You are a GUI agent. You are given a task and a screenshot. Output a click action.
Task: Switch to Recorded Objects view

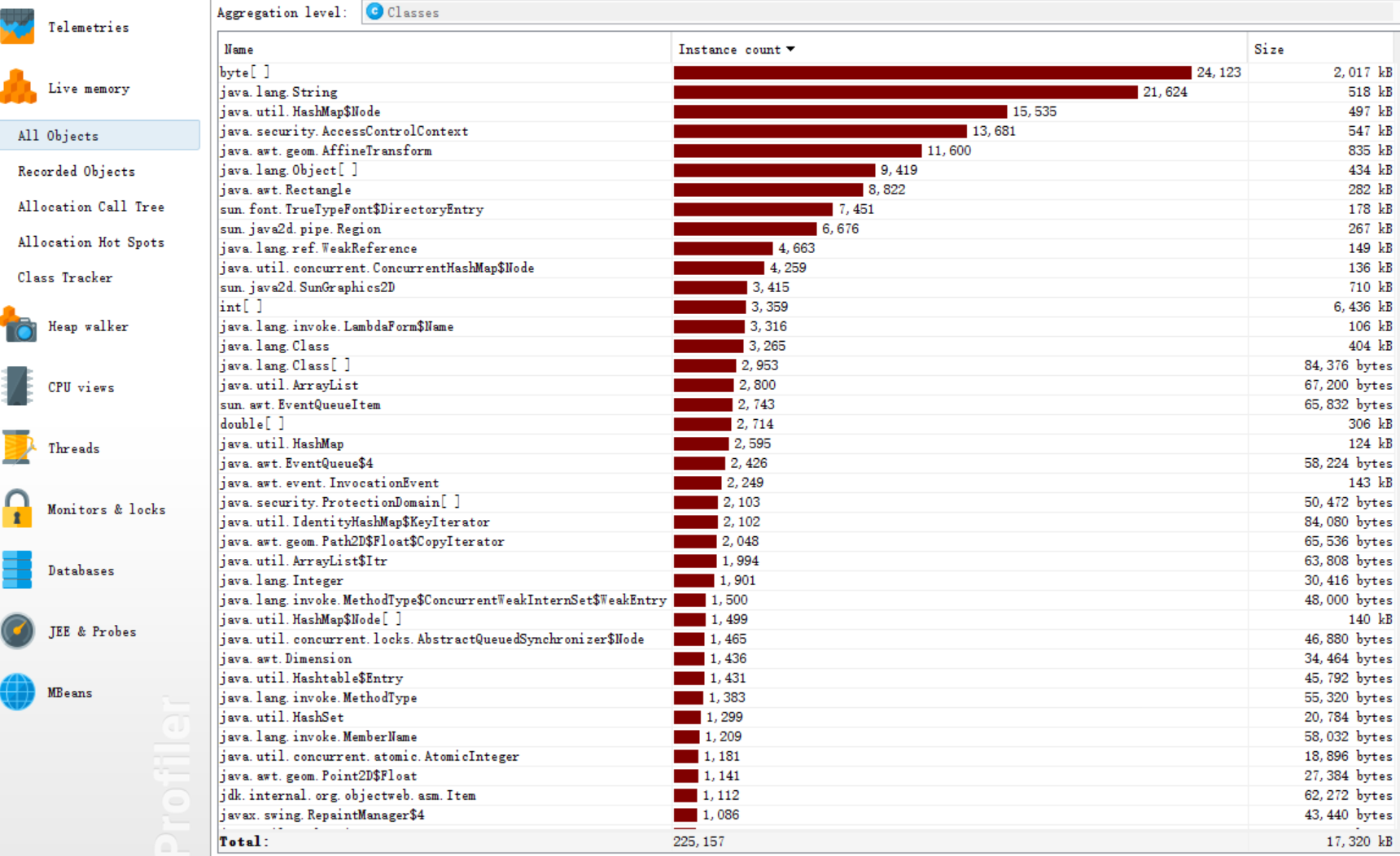click(77, 171)
